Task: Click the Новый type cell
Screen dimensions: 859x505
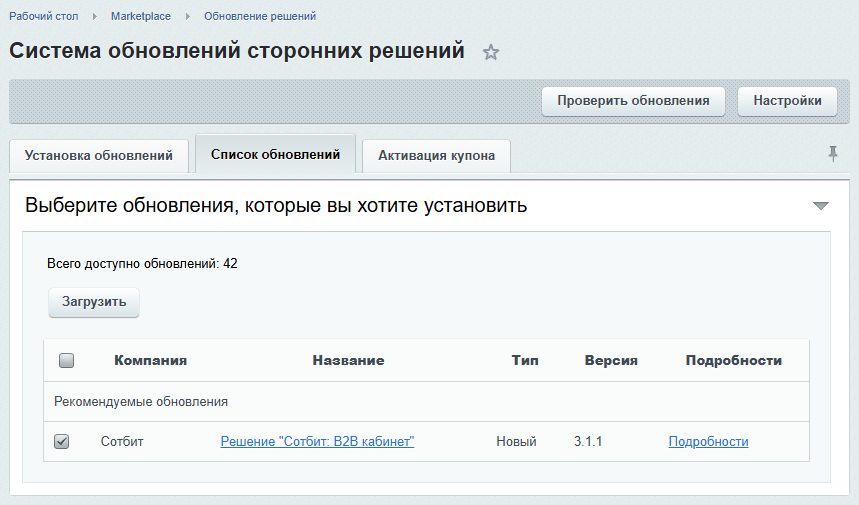Action: point(516,441)
